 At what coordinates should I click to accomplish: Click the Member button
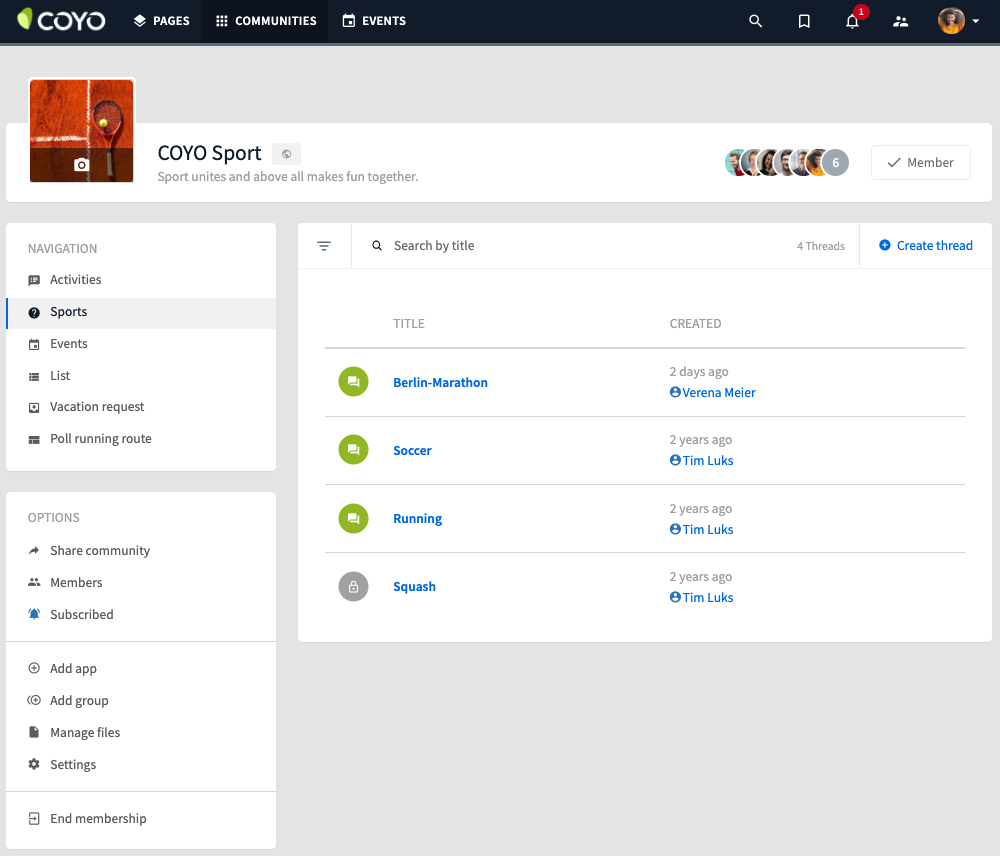point(920,163)
